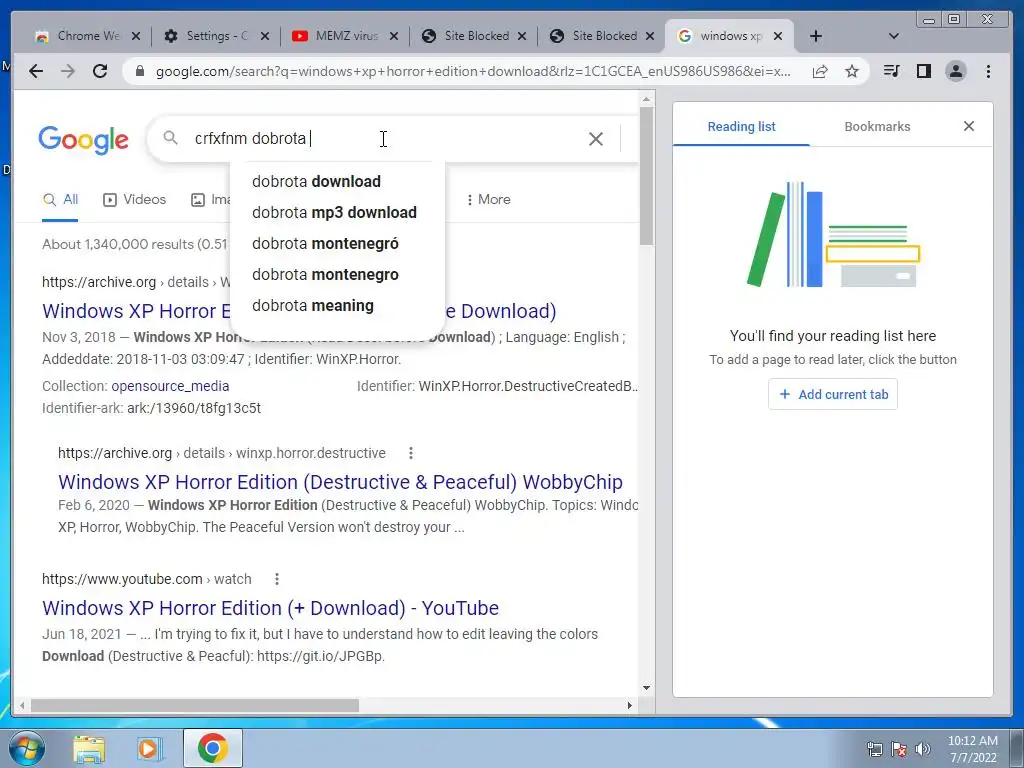Close the first Site Blocked tab

[x=522, y=36]
